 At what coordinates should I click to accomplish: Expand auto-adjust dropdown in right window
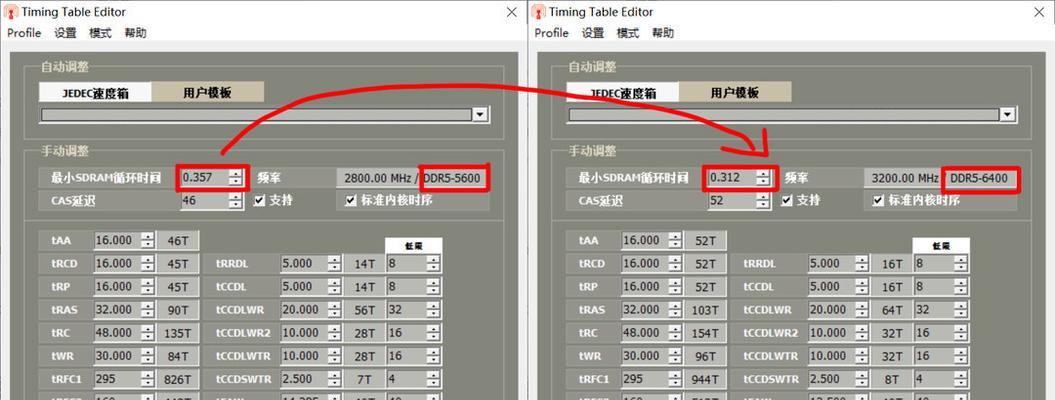point(1007,115)
